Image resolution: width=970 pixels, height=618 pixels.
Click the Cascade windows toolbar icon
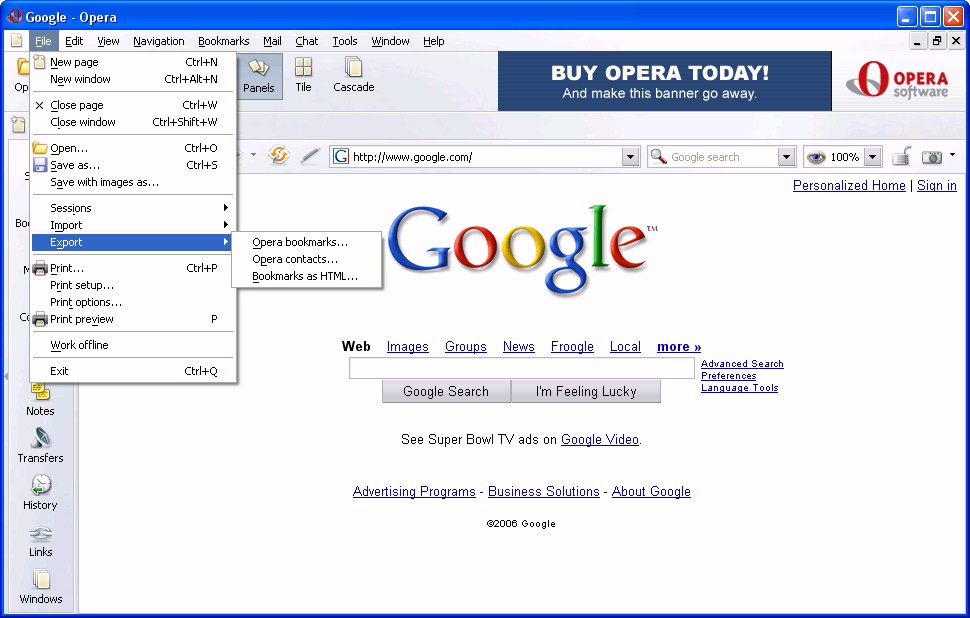353,74
